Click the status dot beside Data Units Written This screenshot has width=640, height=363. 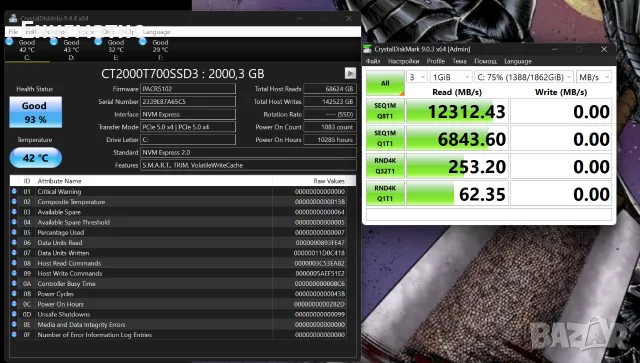coord(14,252)
